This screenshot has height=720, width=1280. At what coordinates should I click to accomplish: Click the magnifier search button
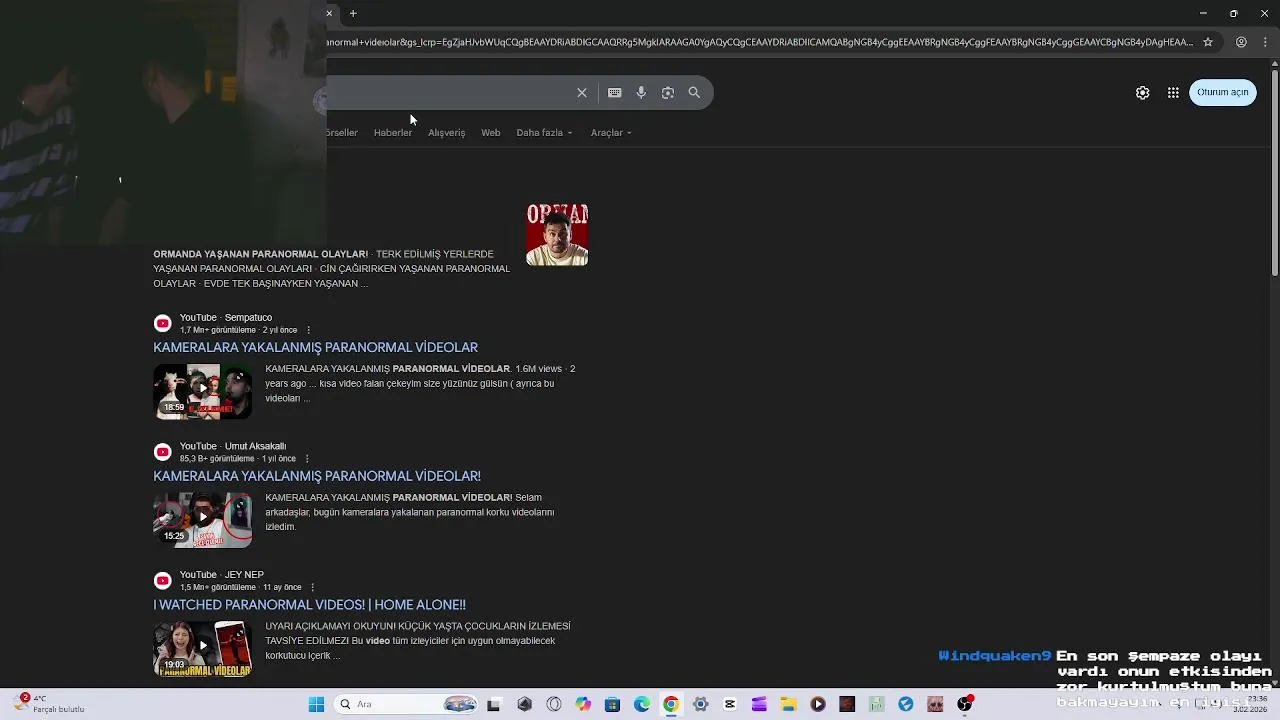tap(694, 93)
